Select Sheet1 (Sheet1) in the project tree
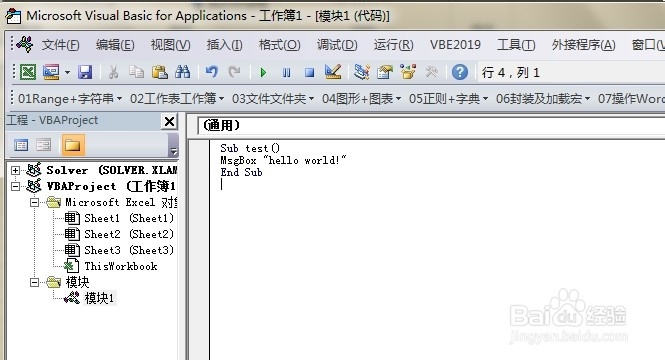The image size is (665, 360). pyautogui.click(x=129, y=218)
